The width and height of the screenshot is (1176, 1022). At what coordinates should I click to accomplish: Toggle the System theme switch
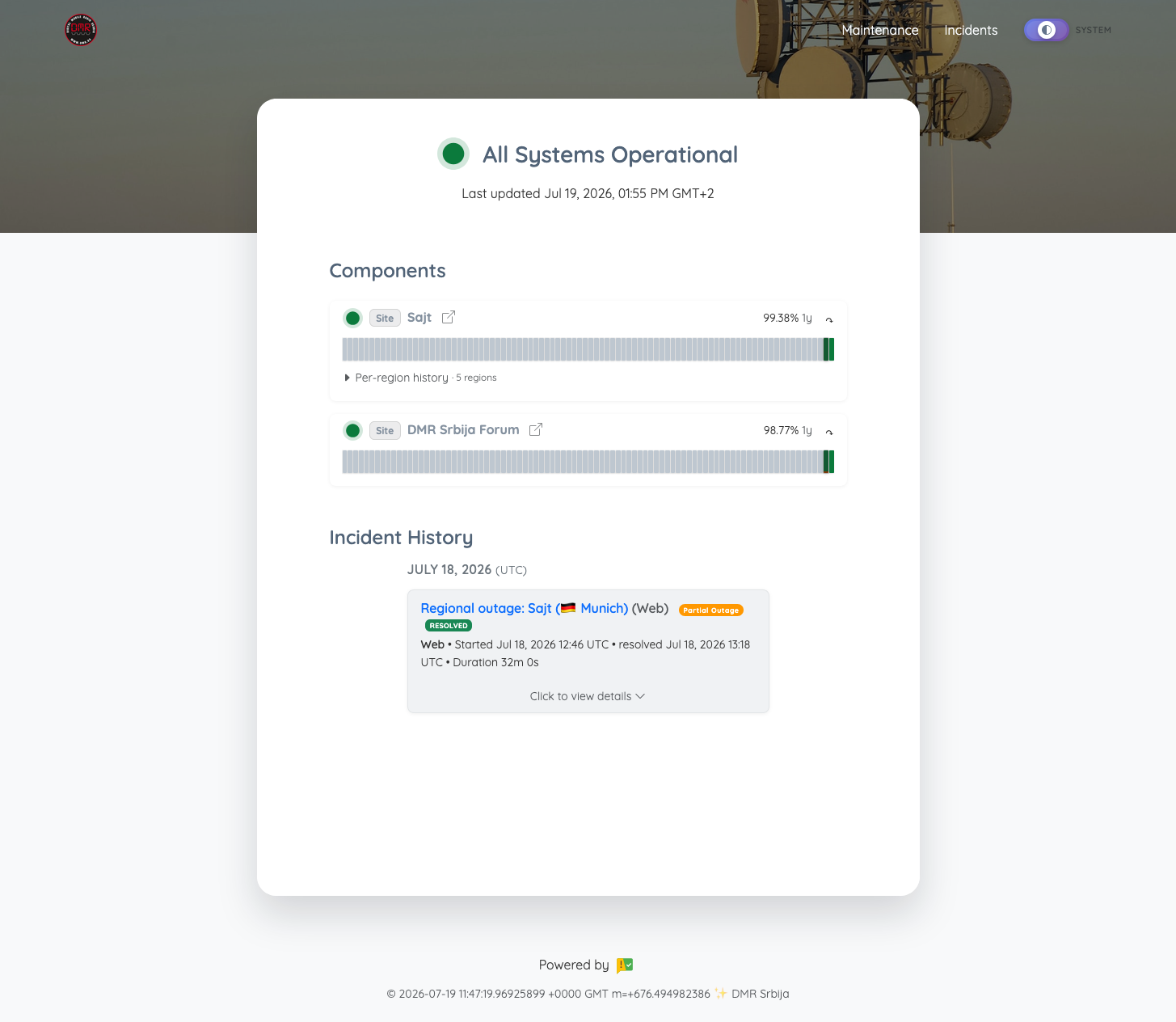pos(1046,30)
